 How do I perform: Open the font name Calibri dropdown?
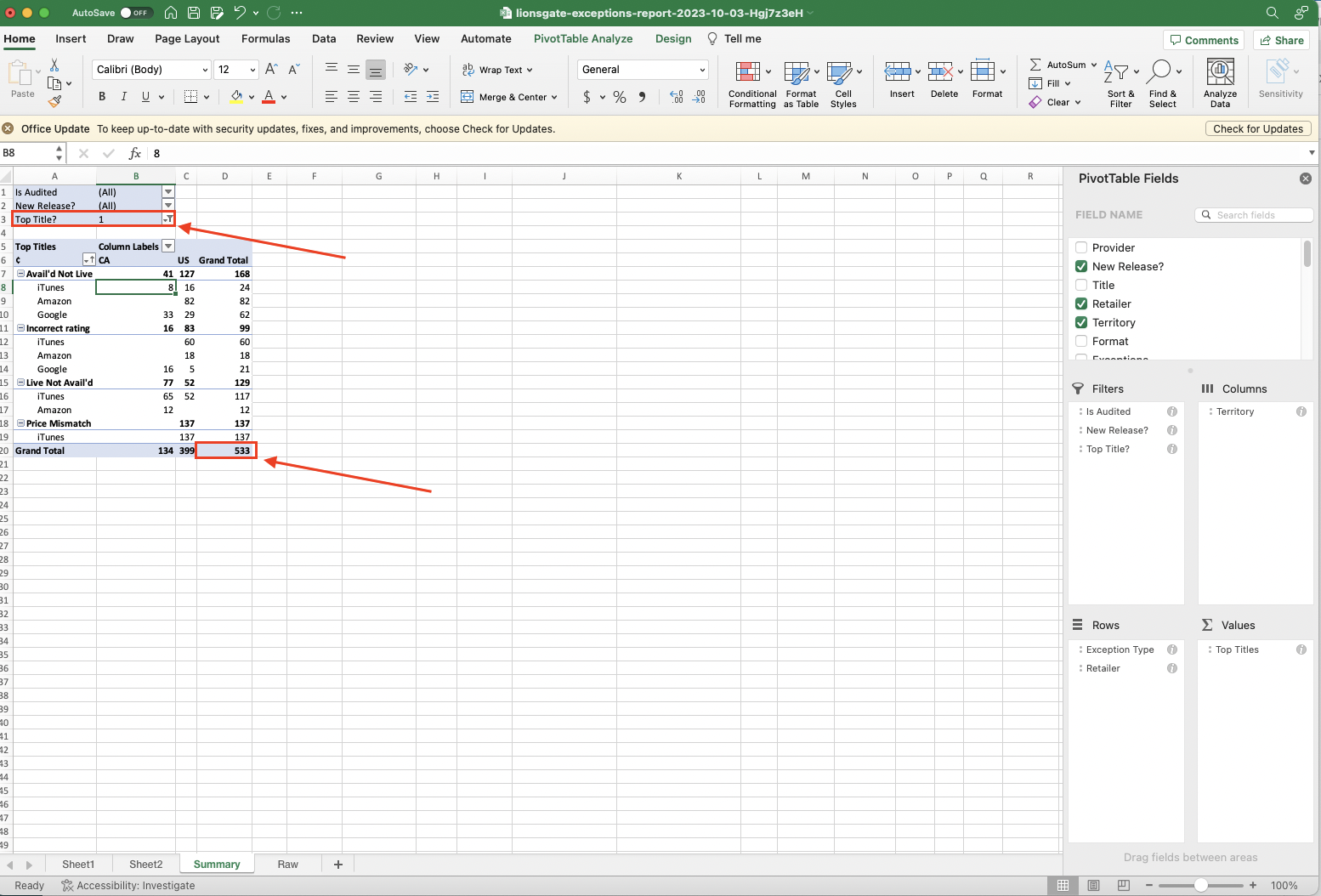click(x=205, y=70)
